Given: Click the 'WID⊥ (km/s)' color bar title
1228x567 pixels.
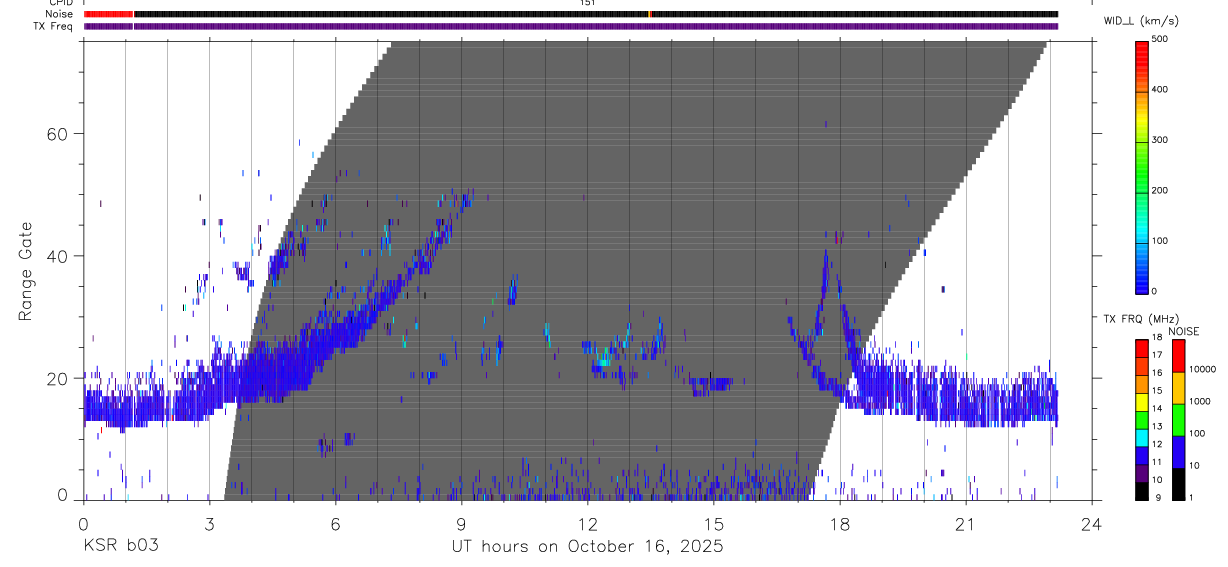Looking at the screenshot, I should point(1143,21).
